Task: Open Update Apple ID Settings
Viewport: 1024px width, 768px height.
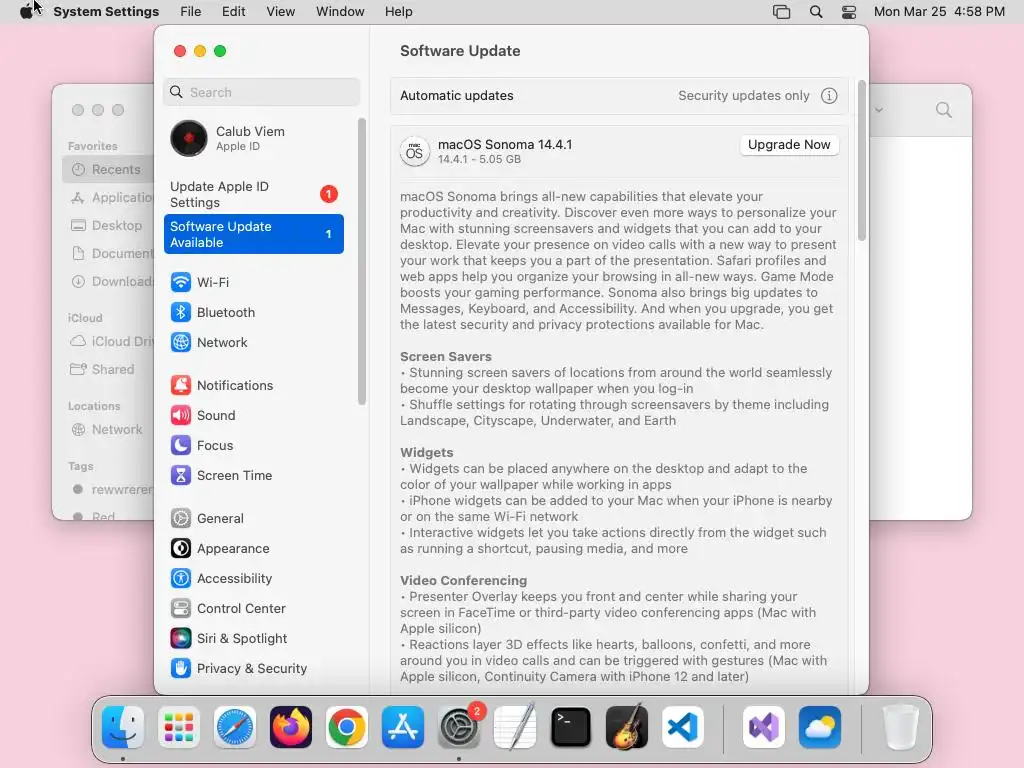Action: (x=254, y=195)
